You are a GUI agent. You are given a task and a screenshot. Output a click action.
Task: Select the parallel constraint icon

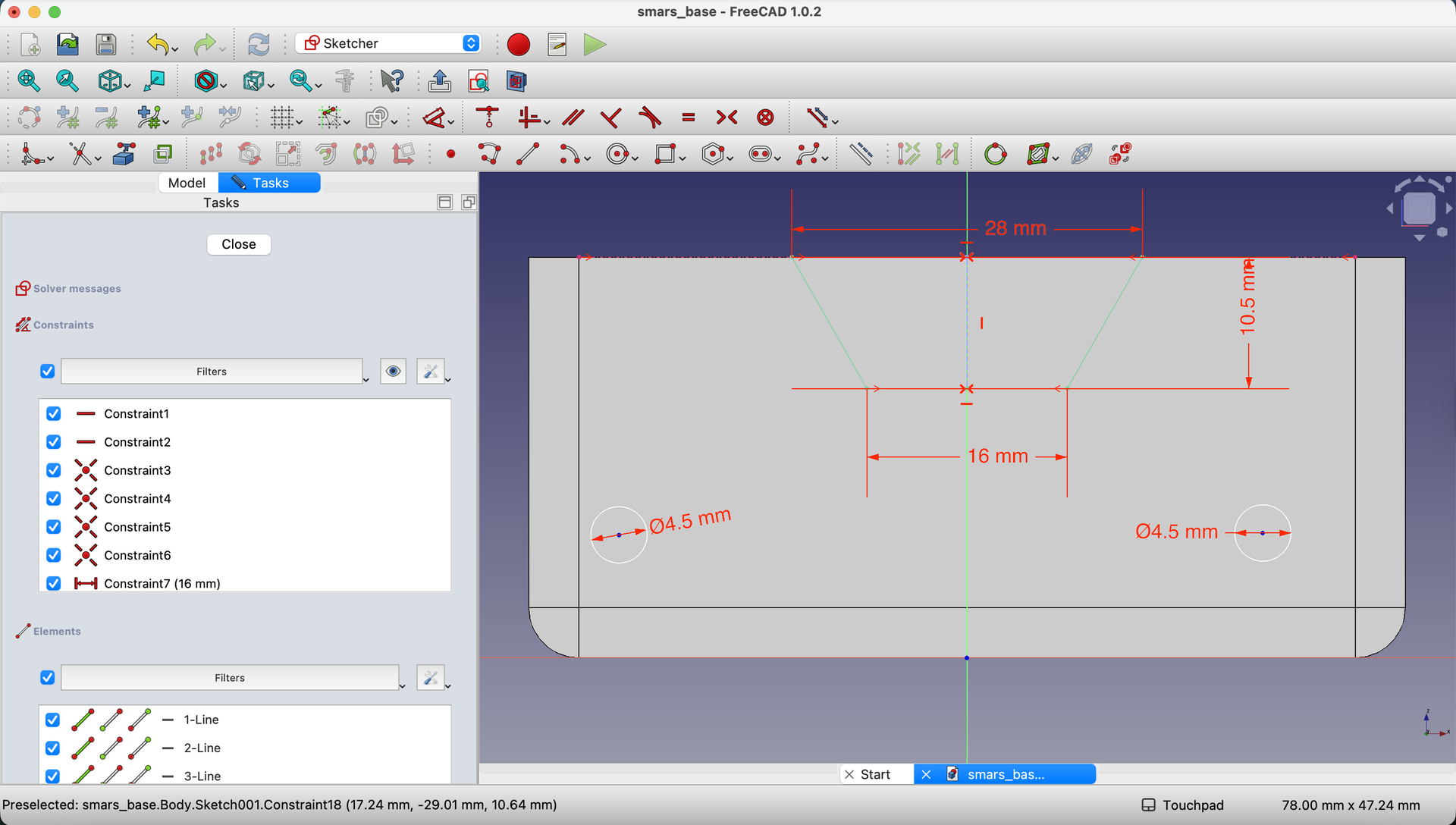pyautogui.click(x=573, y=118)
